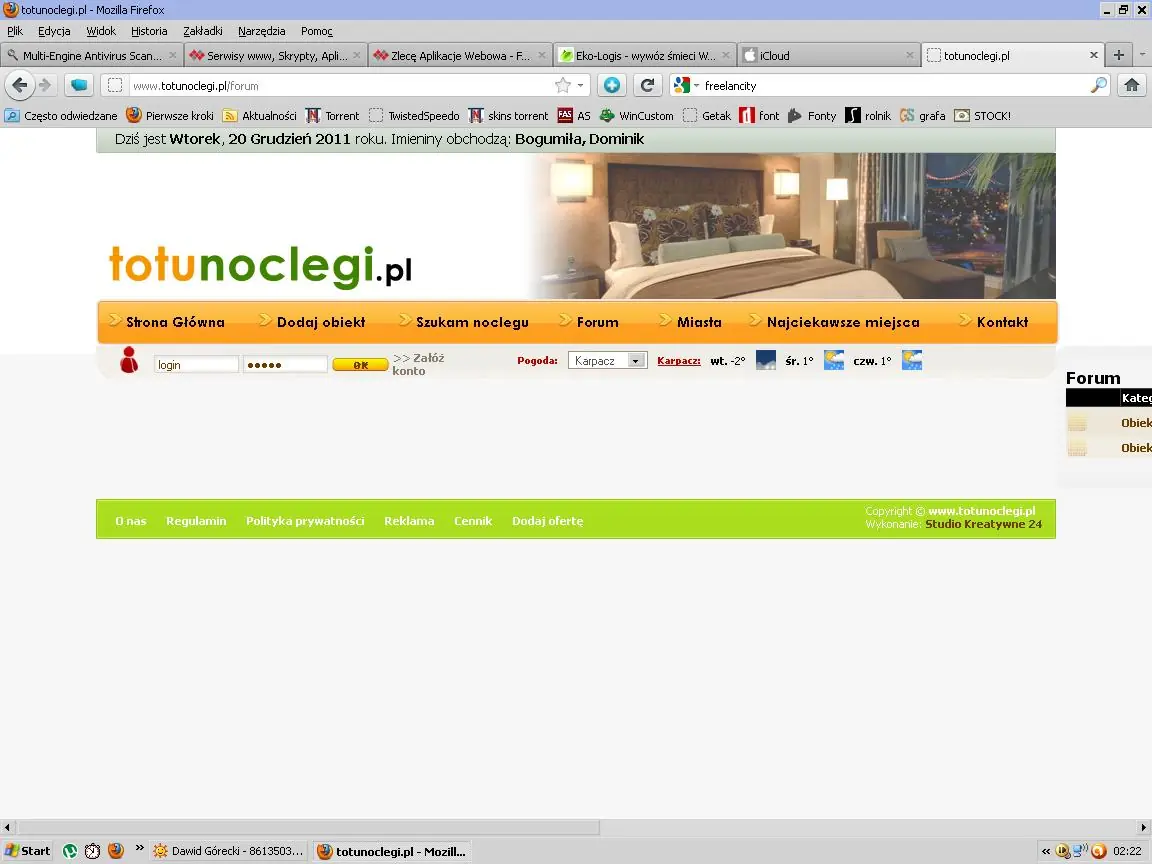Image resolution: width=1152 pixels, height=864 pixels.
Task: Click the Załóż konto link
Action: click(x=418, y=364)
